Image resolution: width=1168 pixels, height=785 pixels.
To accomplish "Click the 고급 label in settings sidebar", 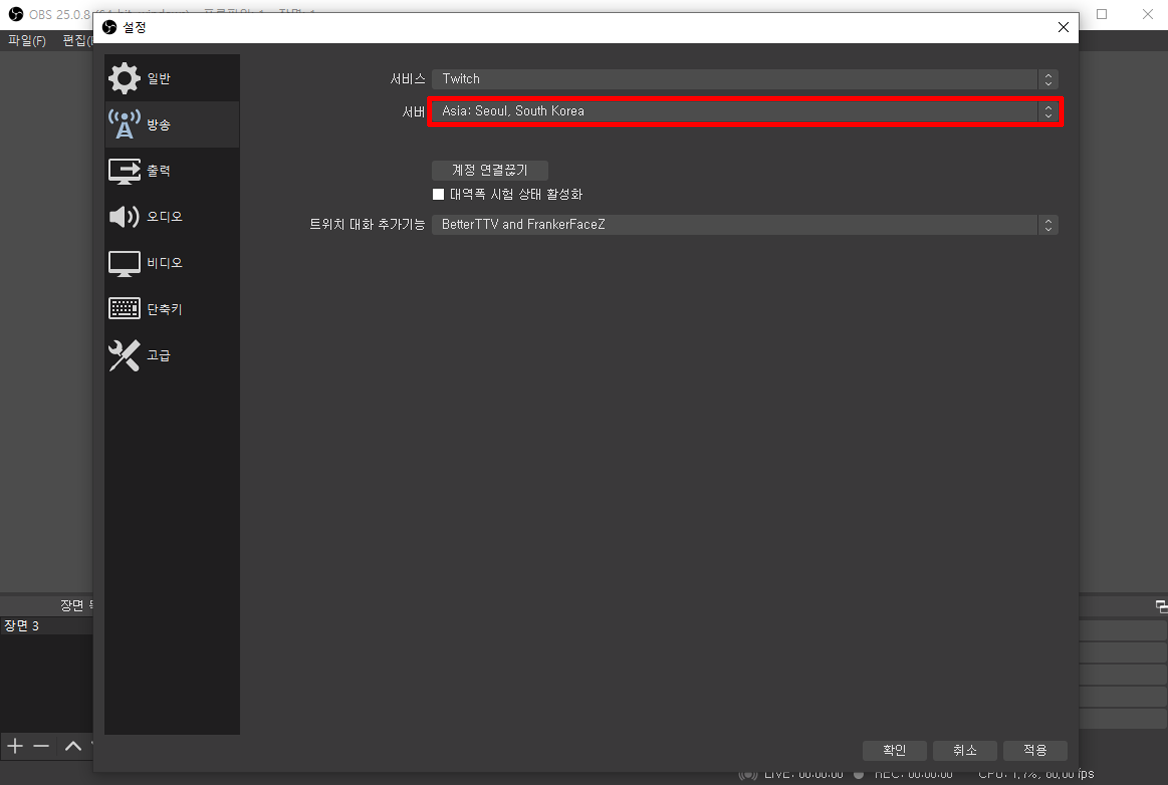I will (x=159, y=355).
